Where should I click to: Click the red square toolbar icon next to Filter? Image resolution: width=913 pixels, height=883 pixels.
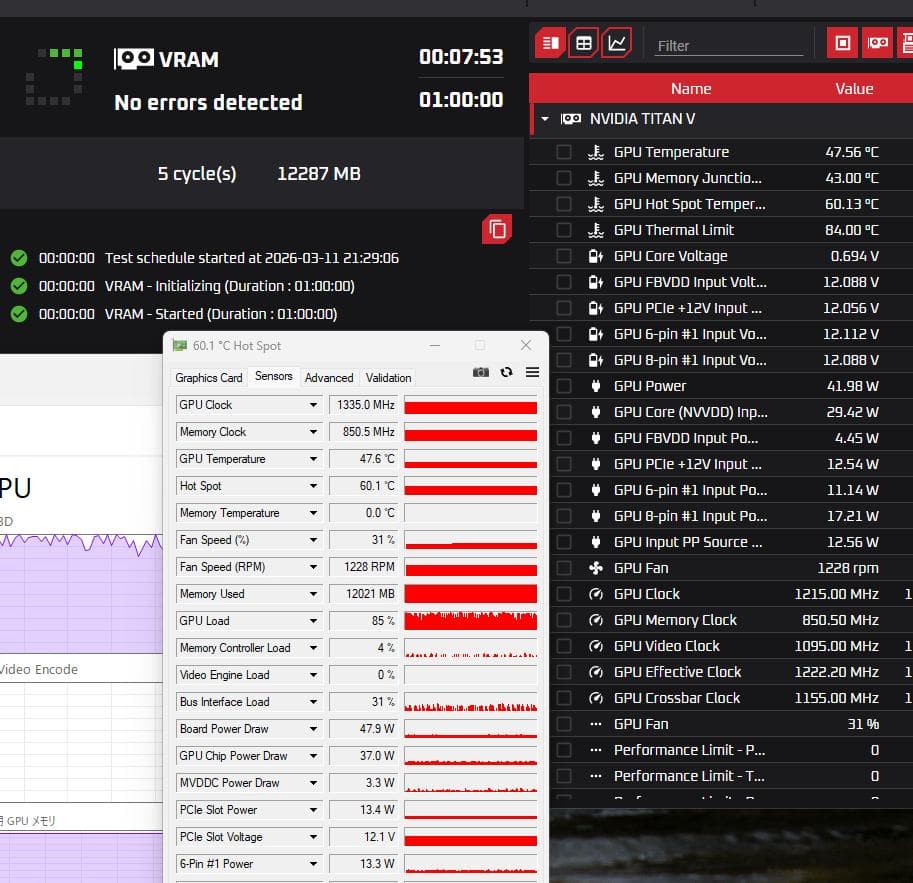[x=843, y=43]
